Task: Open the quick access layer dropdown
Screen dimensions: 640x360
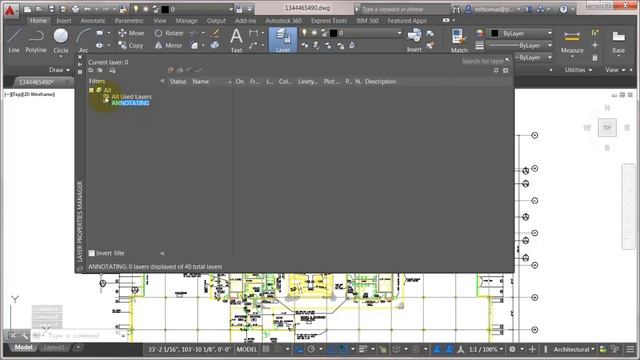Action: point(231,9)
